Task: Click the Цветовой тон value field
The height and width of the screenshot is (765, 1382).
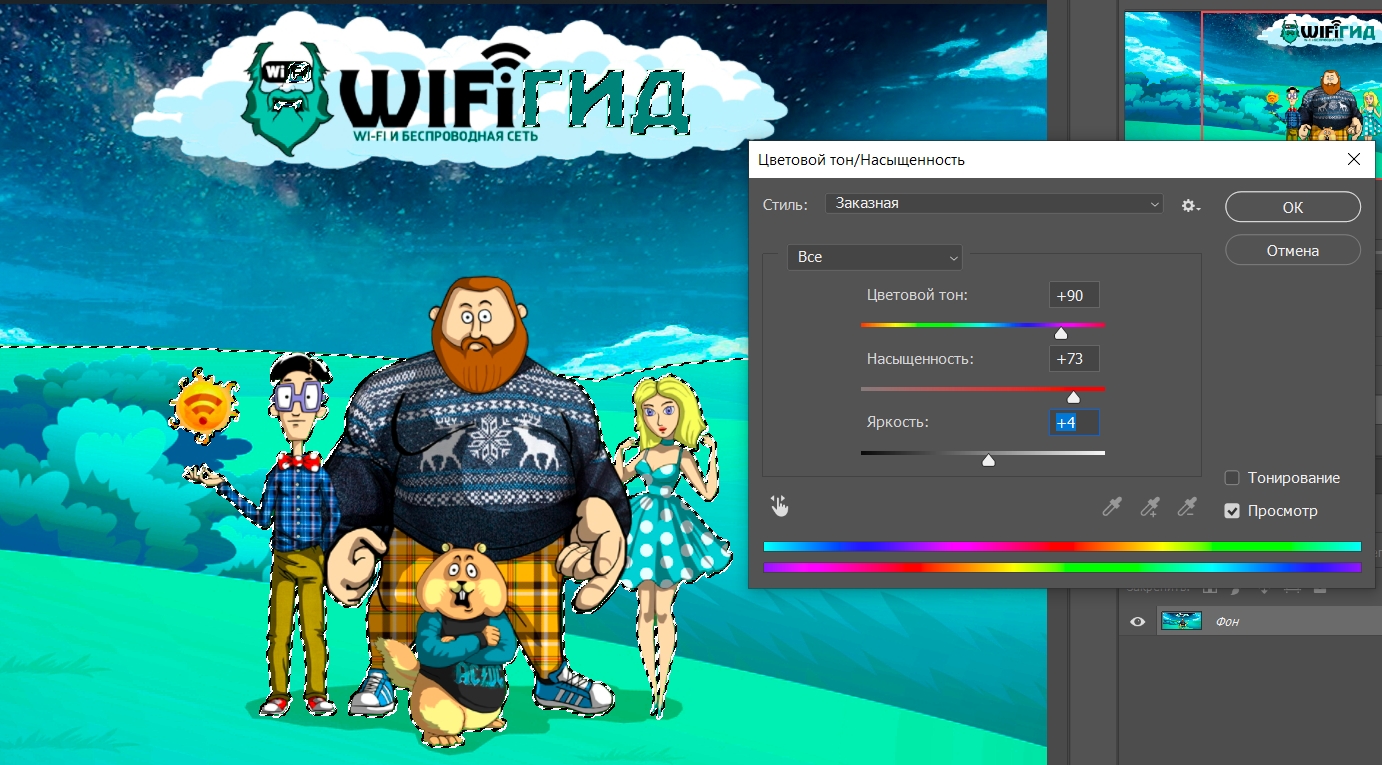Action: [1074, 295]
